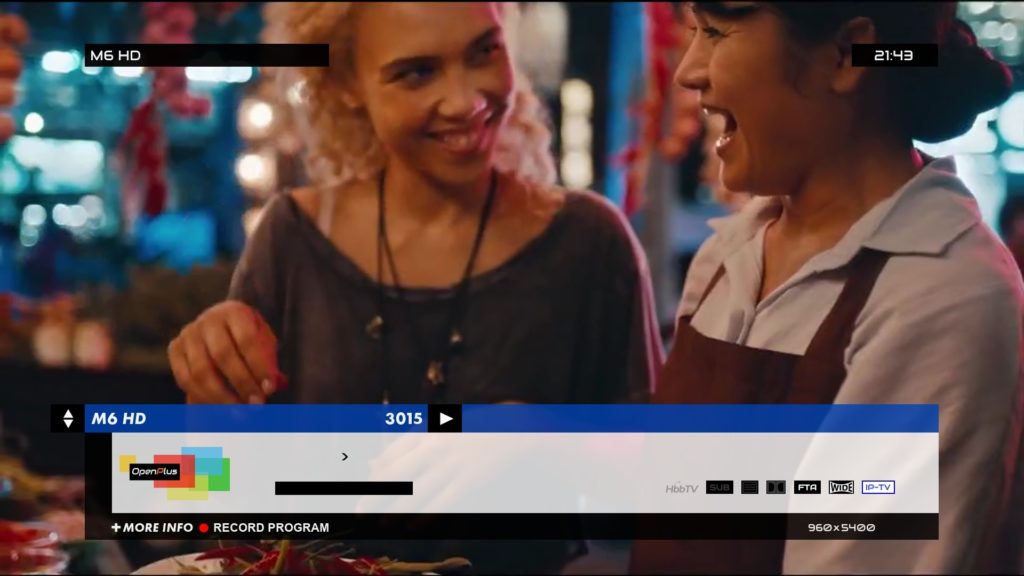Toggle WIDE aspect ratio mode
The height and width of the screenshot is (576, 1024).
coord(841,487)
